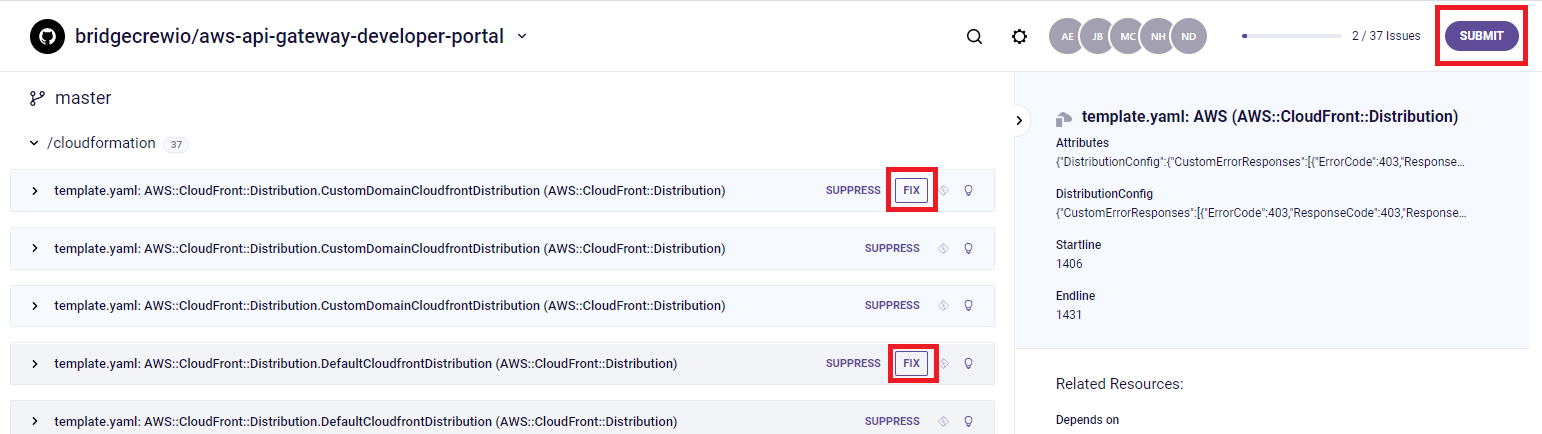Click FIX on the CustomDomainCloudfrontDistribution row

click(911, 190)
